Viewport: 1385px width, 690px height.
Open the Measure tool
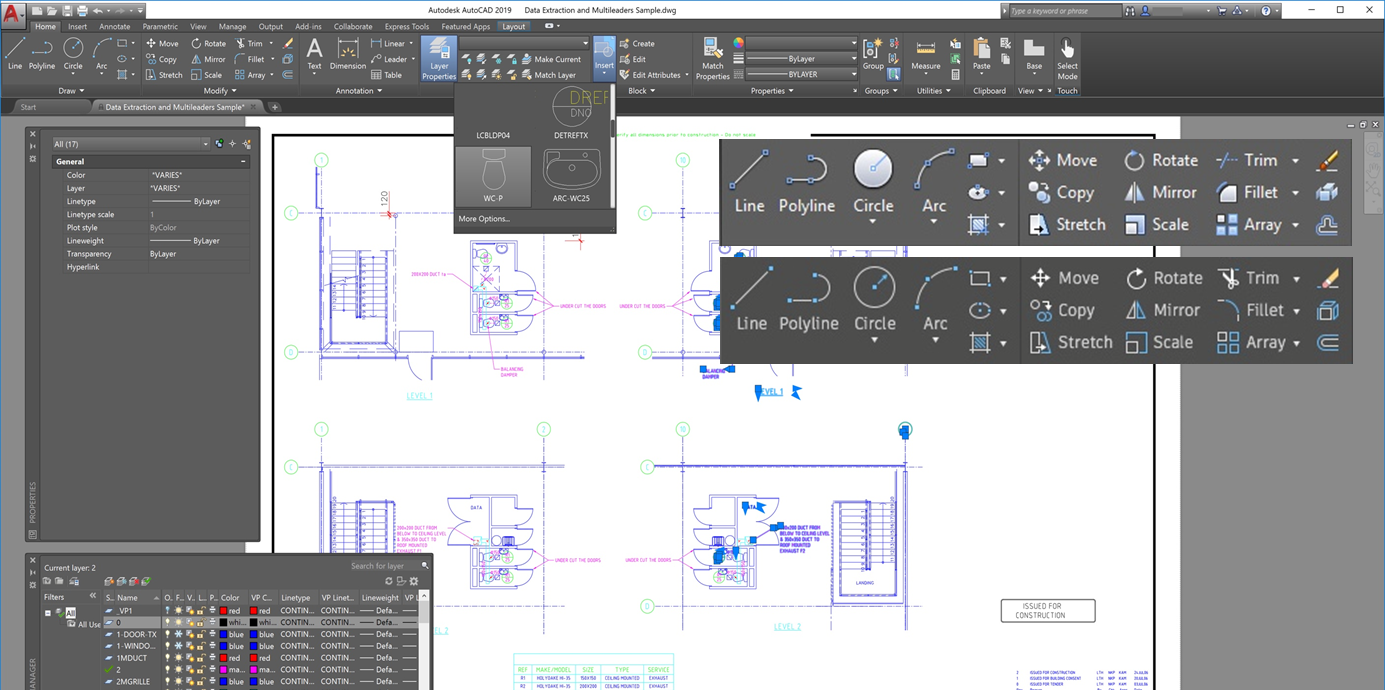click(x=926, y=57)
